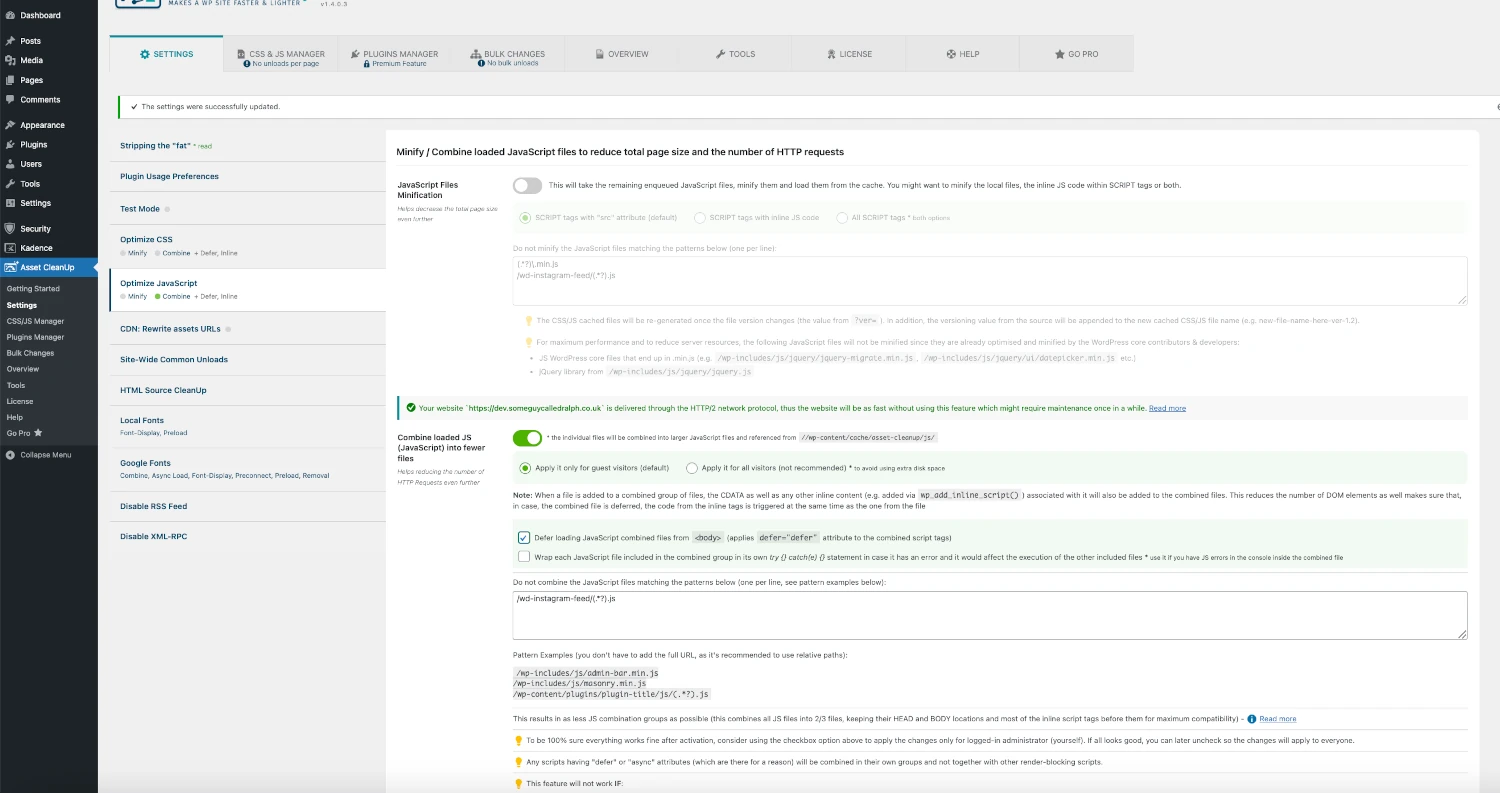Image resolution: width=1500 pixels, height=793 pixels.
Task: Click the star icon on GO PRO tab
Action: [1059, 54]
